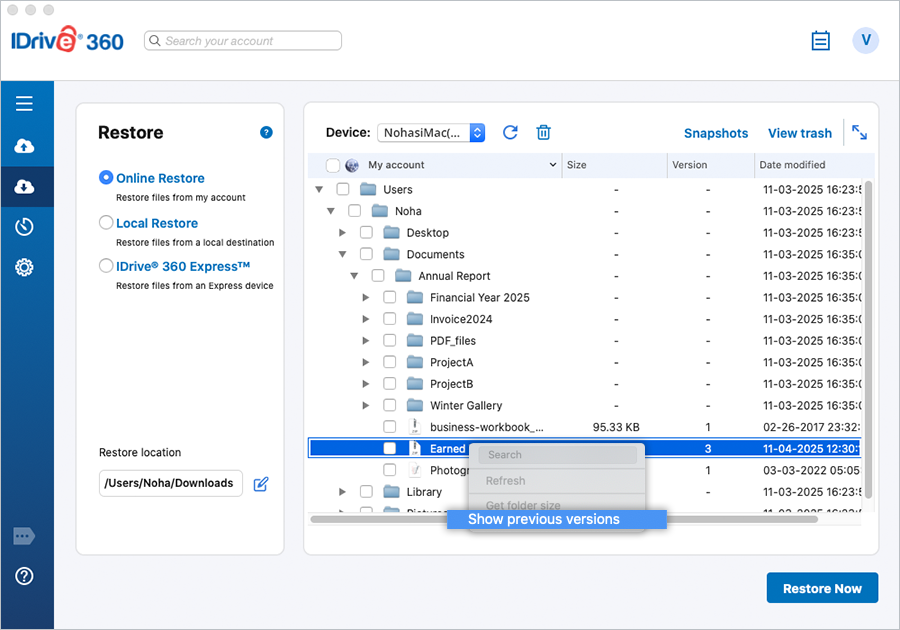
Task: Click the trash can delete icon
Action: (543, 133)
